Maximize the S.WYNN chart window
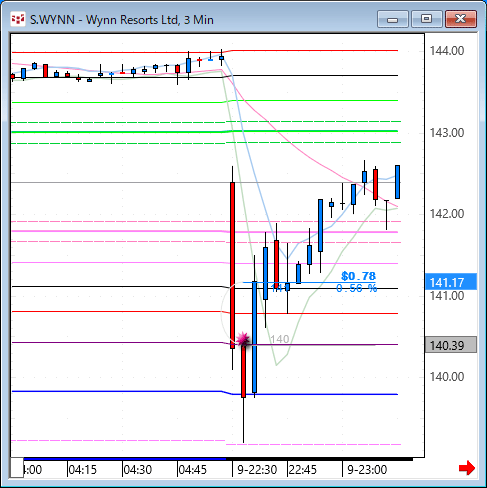Viewport: 487px width, 488px height. click(426, 19)
